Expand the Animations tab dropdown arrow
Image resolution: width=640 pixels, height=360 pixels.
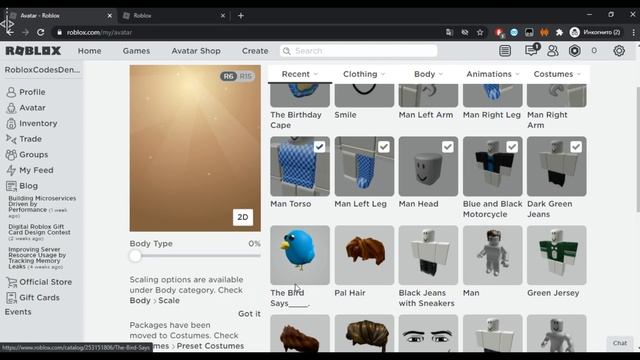518,74
